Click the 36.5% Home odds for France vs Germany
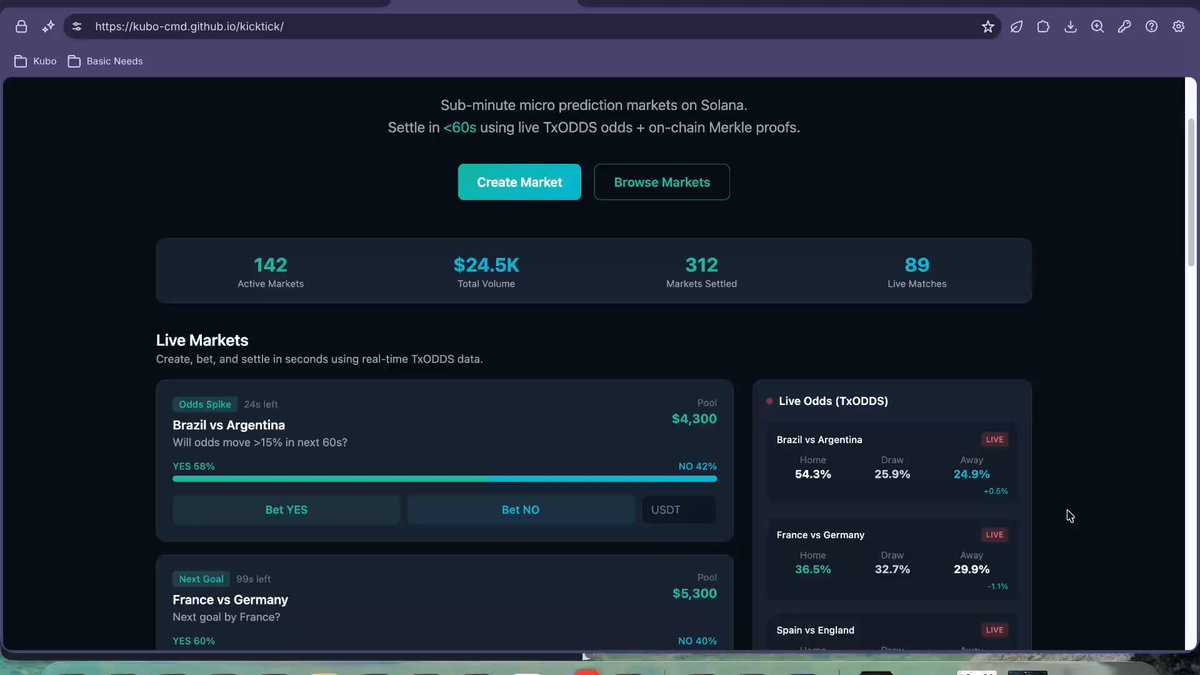 813,569
